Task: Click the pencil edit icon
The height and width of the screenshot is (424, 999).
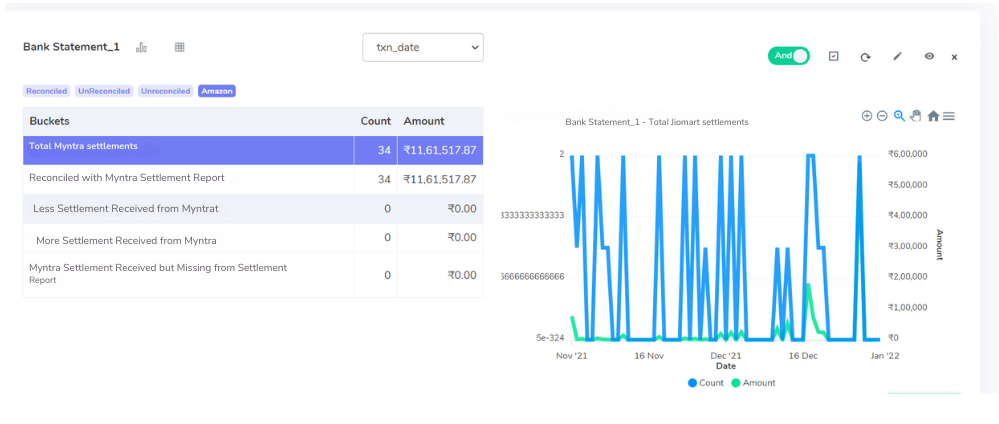Action: point(897,57)
